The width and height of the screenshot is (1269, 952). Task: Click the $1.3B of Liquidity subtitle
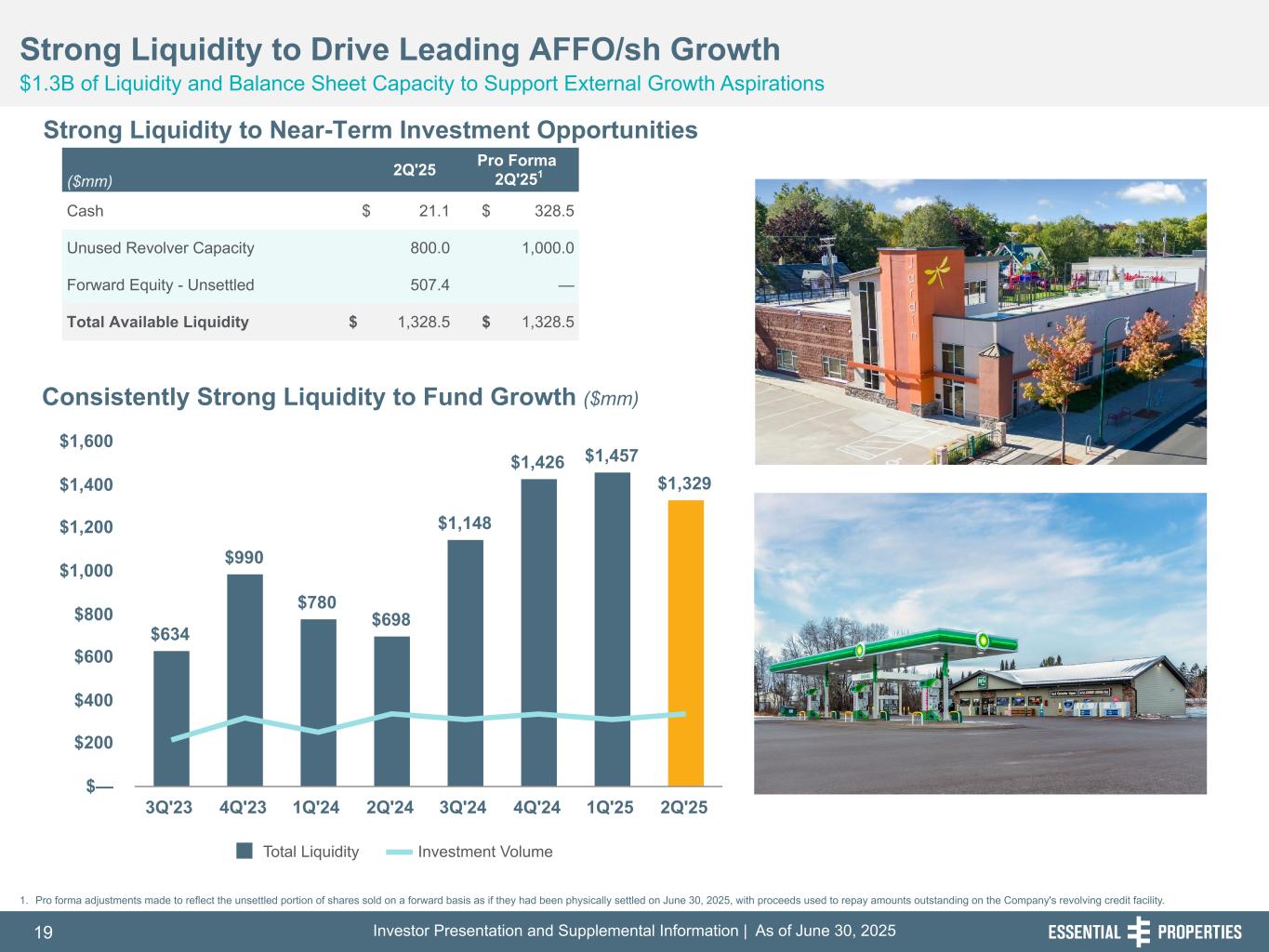click(422, 84)
